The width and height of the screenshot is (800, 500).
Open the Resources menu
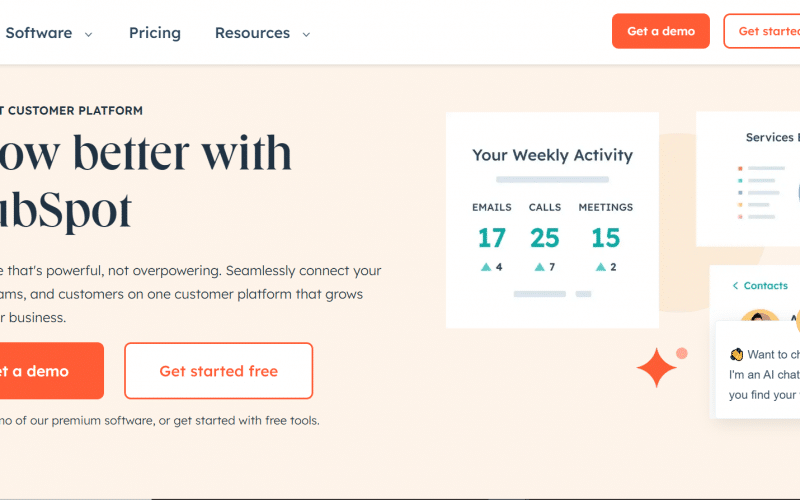coord(252,33)
